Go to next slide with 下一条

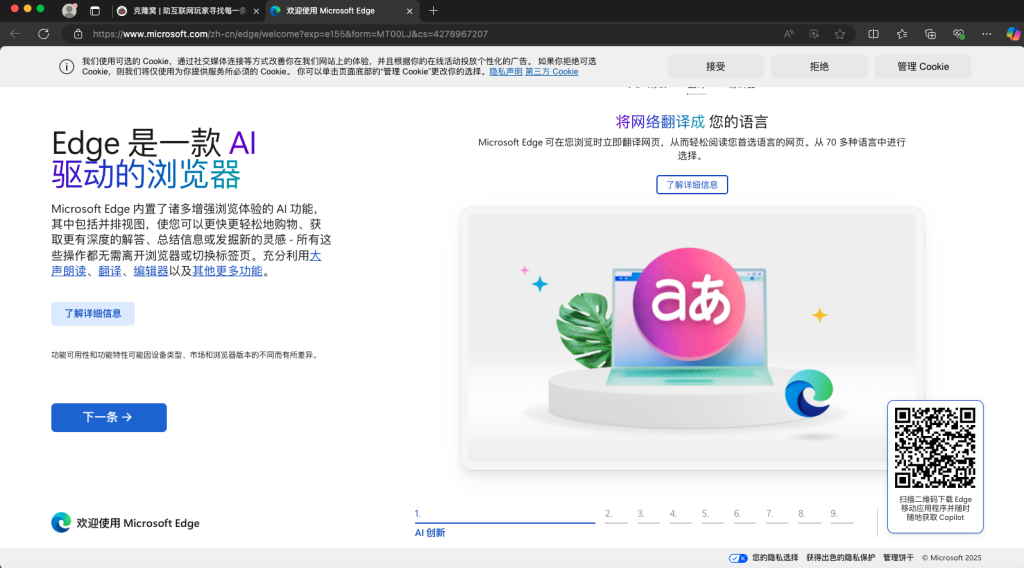pos(109,417)
